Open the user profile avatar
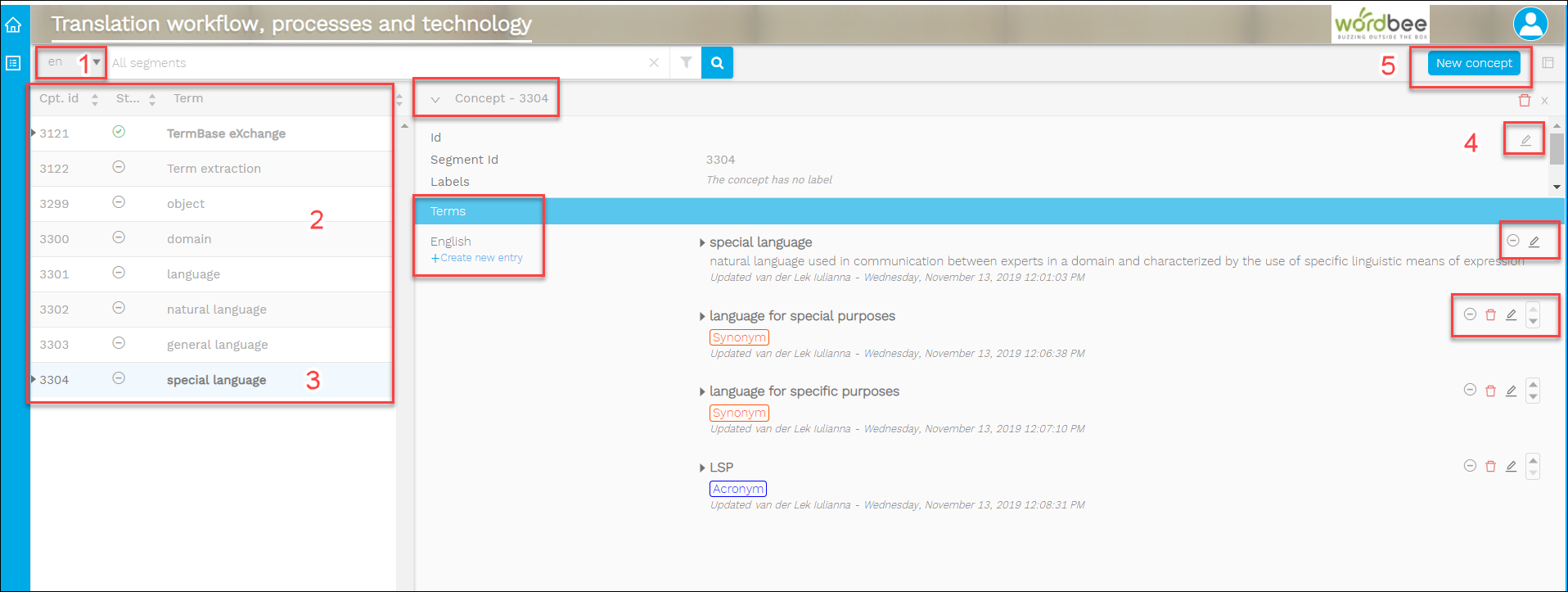This screenshot has width=1568, height=592. pos(1530,24)
